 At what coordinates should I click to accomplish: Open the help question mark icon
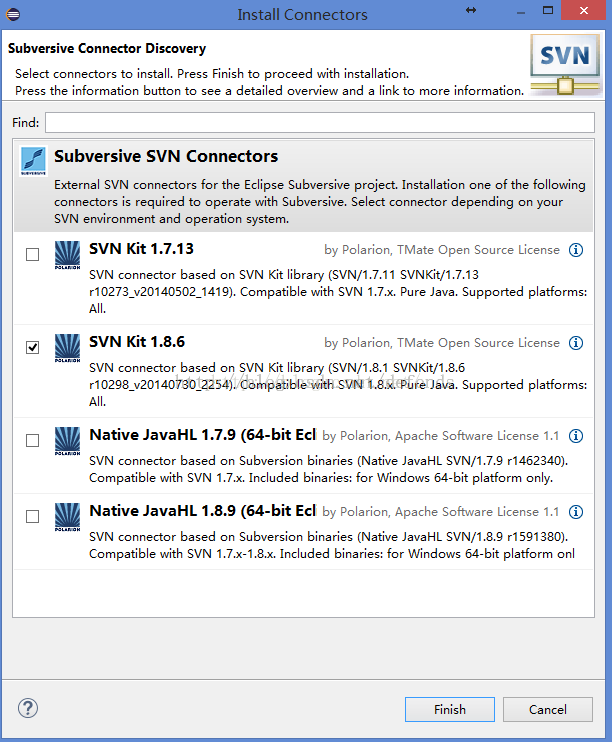28,708
